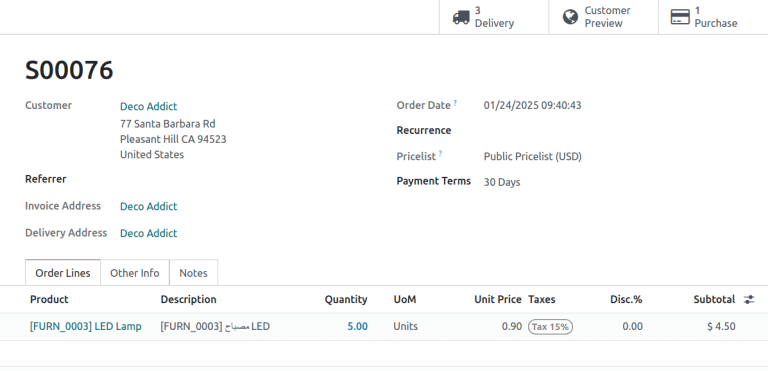The width and height of the screenshot is (768, 371).
Task: Open the 3 Delivery smart button
Action: click(494, 17)
